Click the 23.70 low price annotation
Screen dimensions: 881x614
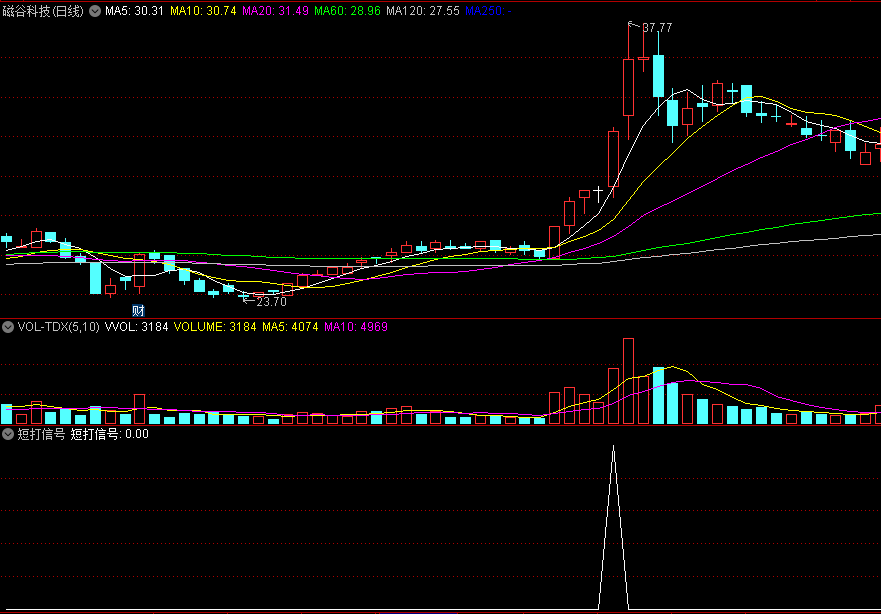[271, 302]
